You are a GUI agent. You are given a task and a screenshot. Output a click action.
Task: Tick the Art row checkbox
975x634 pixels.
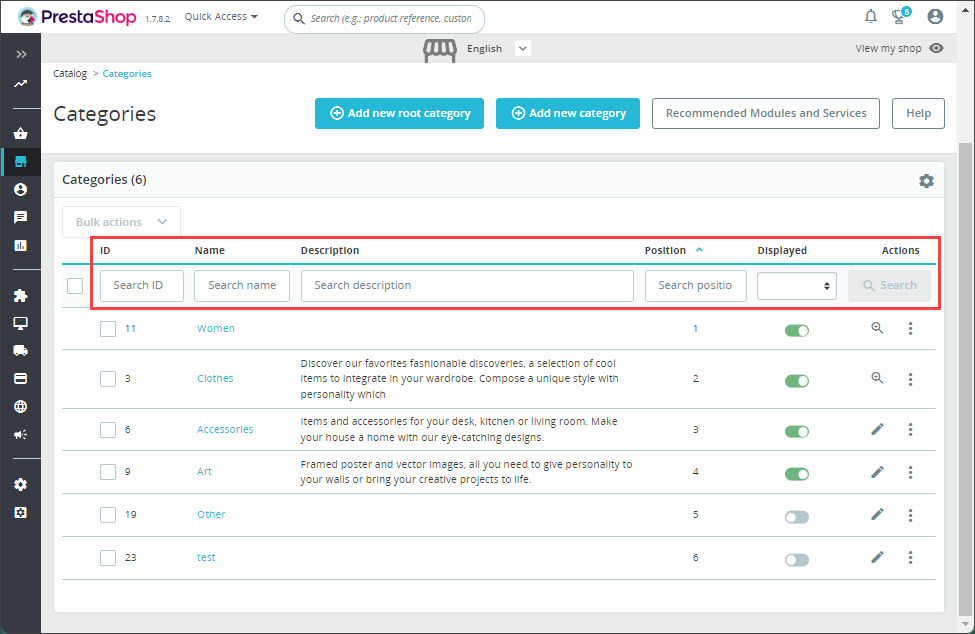click(108, 472)
